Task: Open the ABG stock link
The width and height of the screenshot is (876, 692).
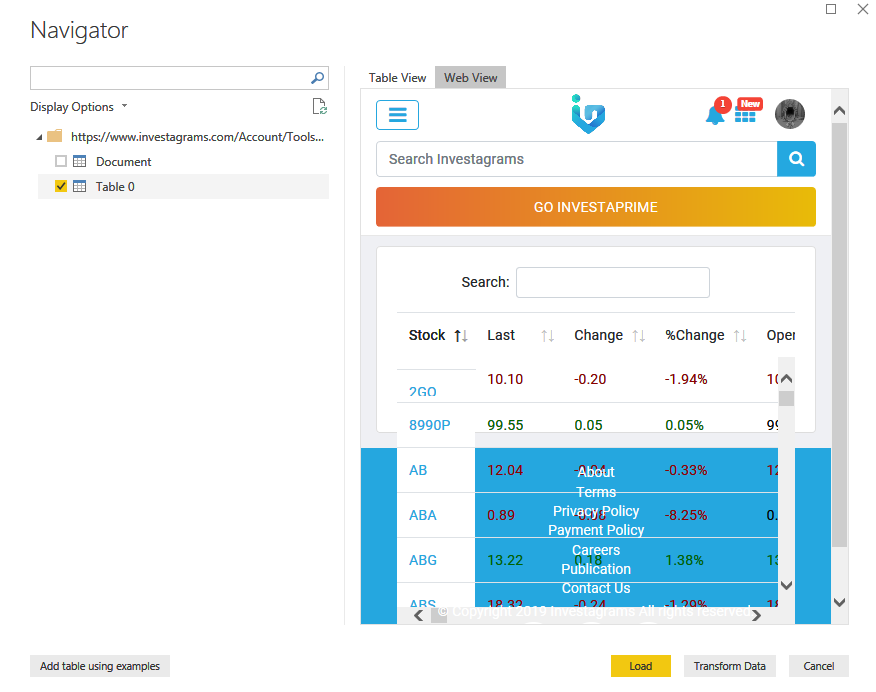Action: [423, 560]
